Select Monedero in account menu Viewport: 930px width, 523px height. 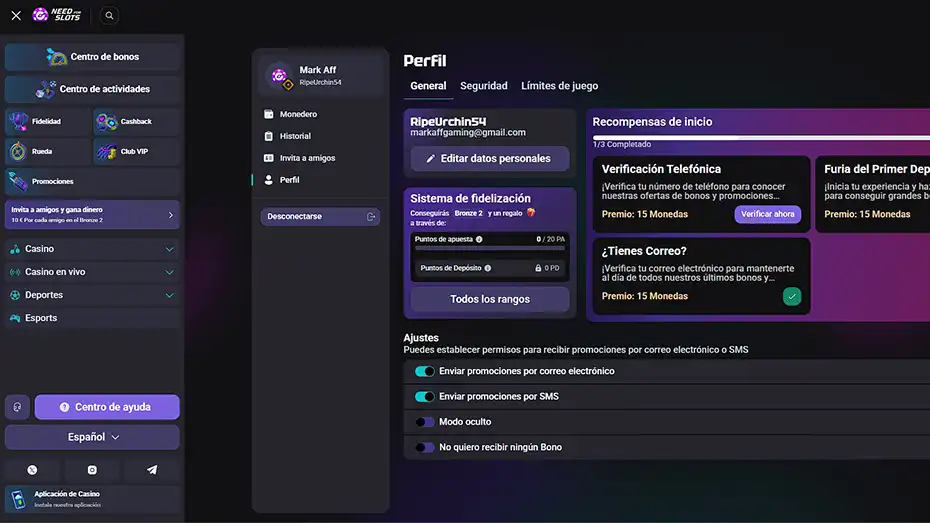[298, 114]
